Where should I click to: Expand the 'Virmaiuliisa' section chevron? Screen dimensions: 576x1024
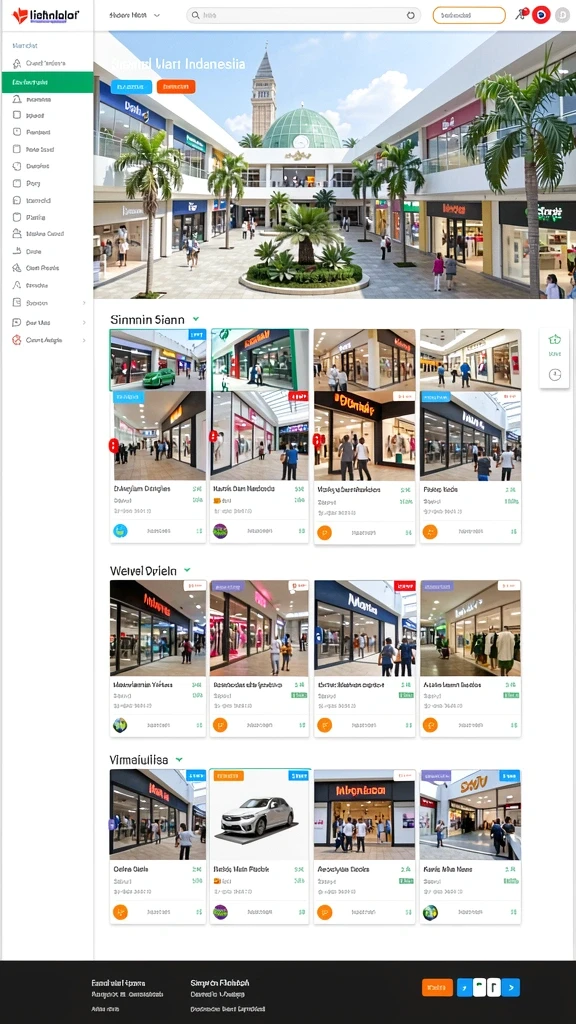[179, 760]
